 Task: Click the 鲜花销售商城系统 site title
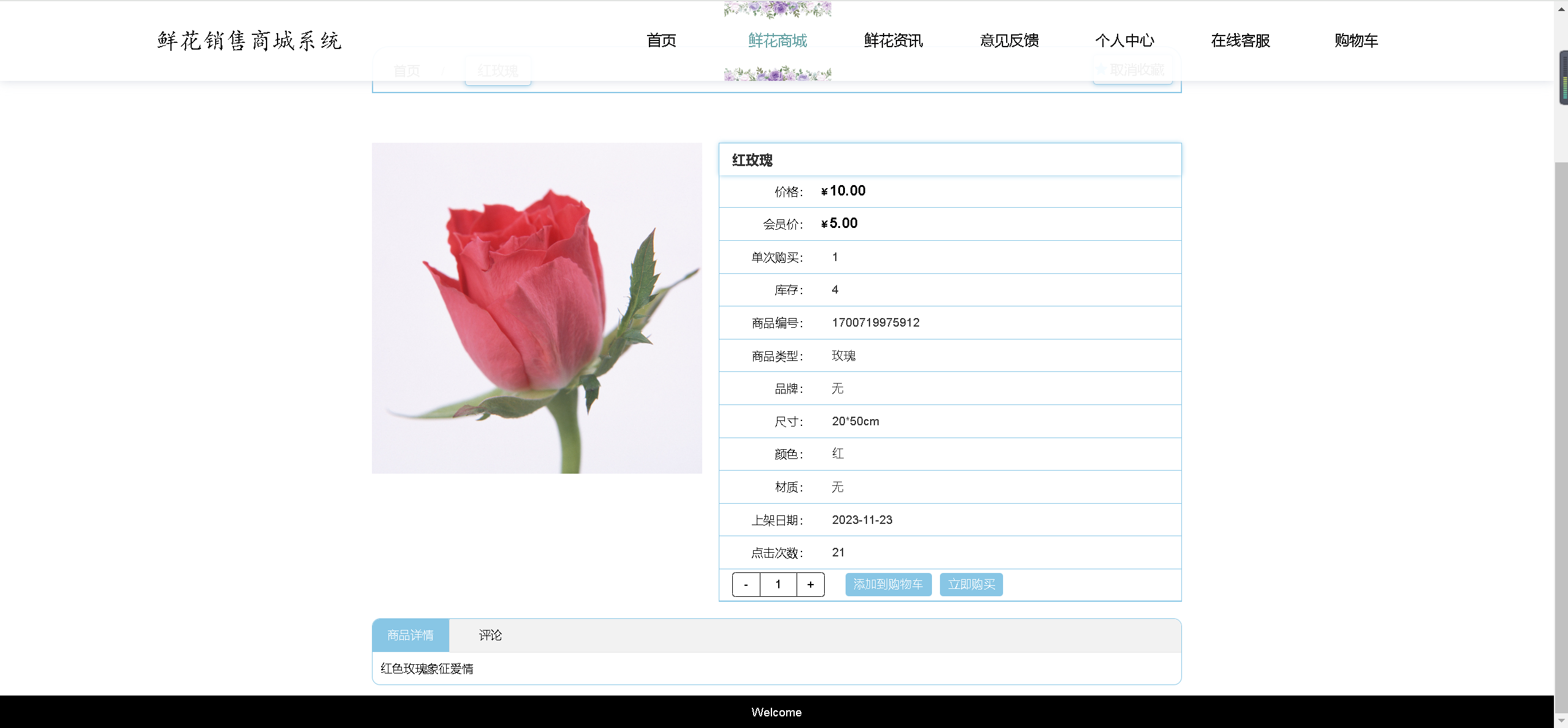pos(249,40)
